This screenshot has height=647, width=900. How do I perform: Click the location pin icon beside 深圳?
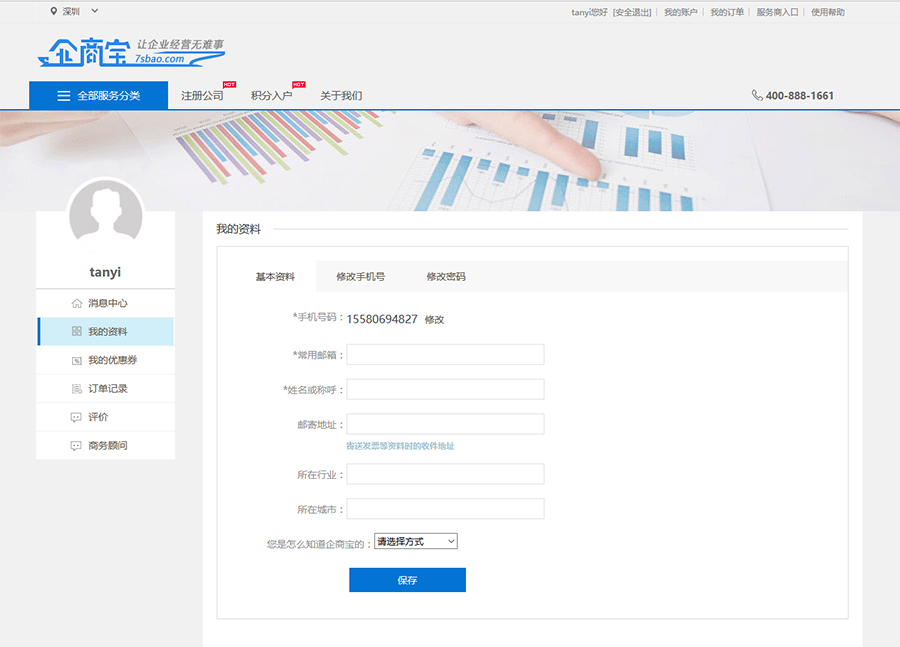(54, 12)
